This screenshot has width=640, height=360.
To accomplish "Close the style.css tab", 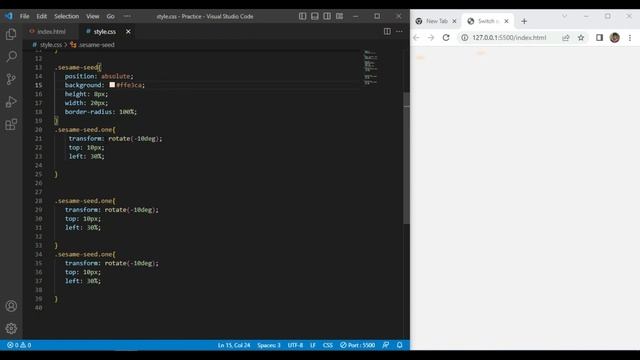I will tap(128, 31).
